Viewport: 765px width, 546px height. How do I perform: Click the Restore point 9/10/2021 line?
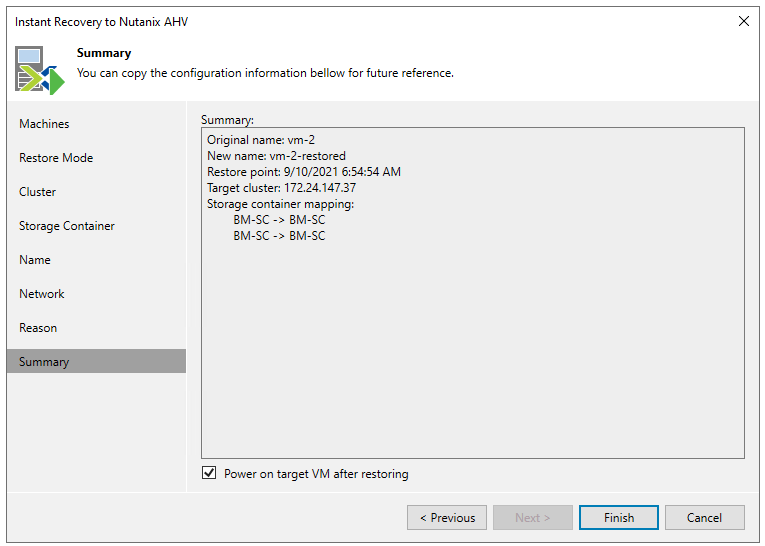coord(304,172)
